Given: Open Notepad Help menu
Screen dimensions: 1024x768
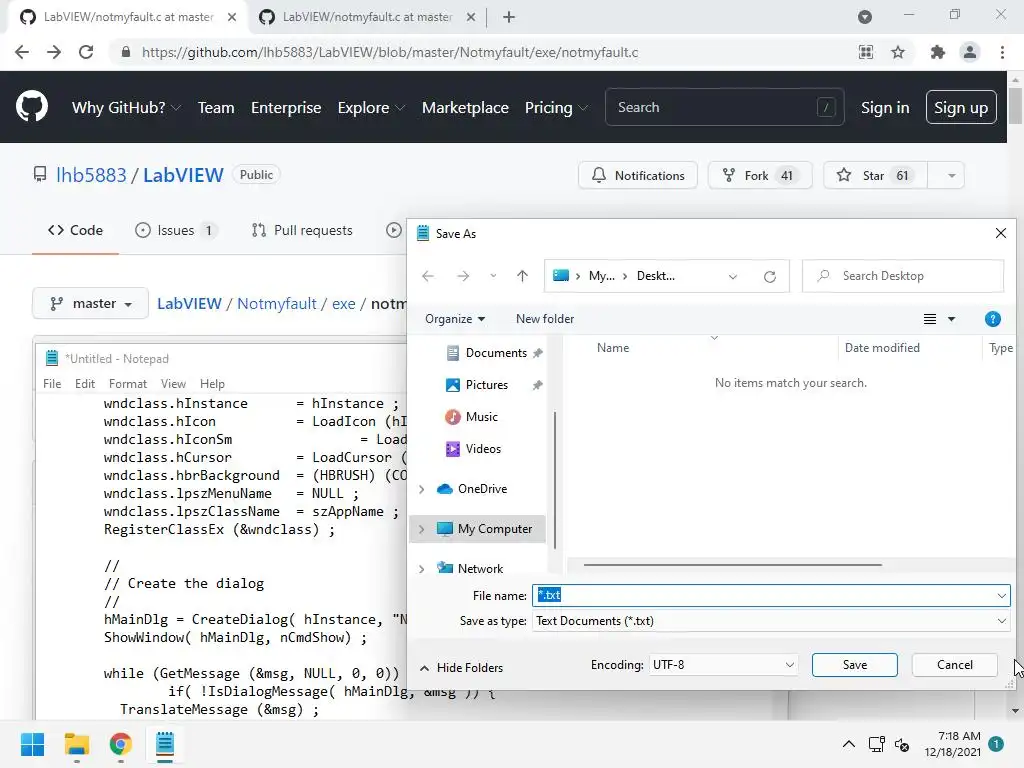Looking at the screenshot, I should pos(212,384).
